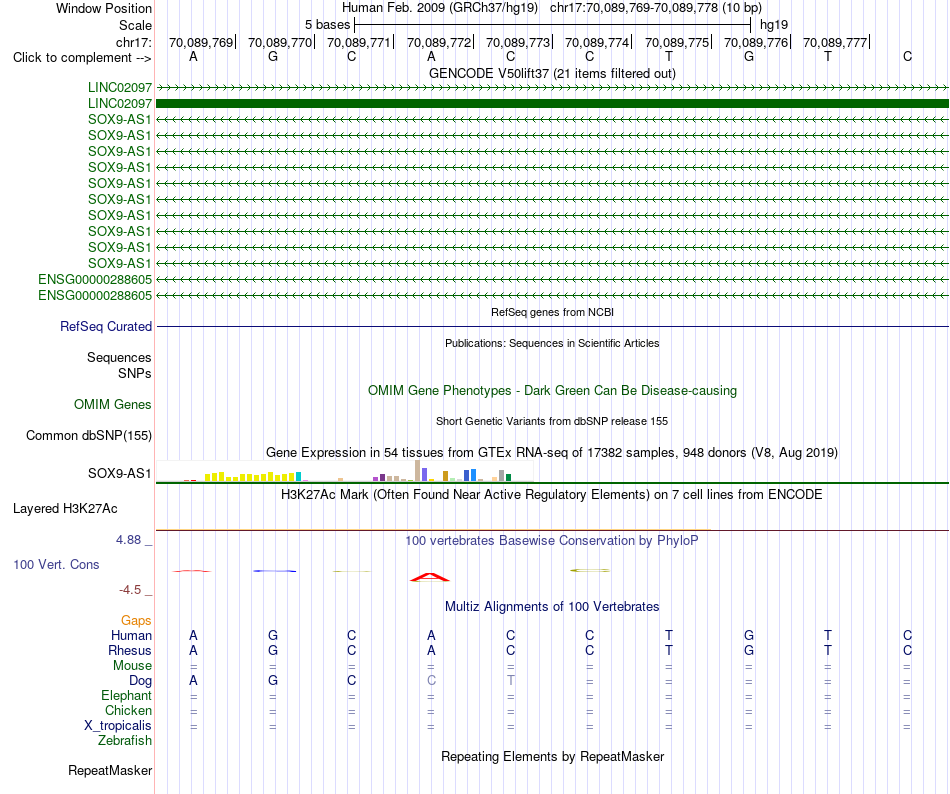Click the Scale track label
The width and height of the screenshot is (950, 794).
pyautogui.click(x=135, y=25)
